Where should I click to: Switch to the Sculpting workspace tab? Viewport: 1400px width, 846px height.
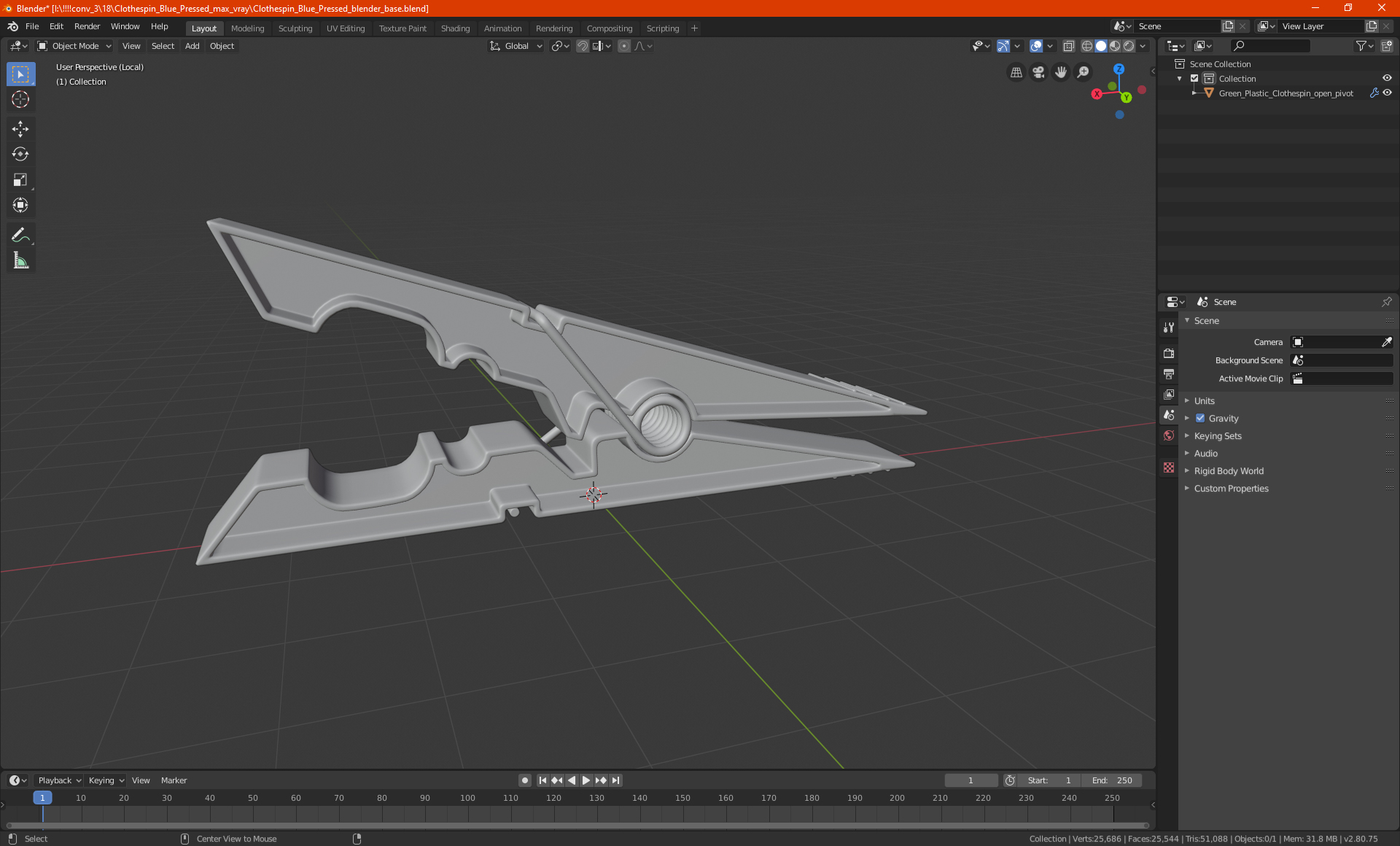[x=295, y=28]
